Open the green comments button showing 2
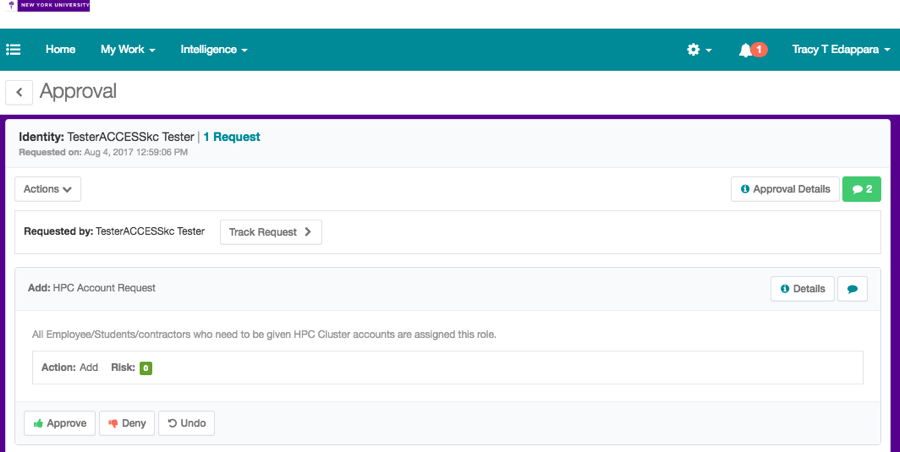The height and width of the screenshot is (452, 900). coord(861,189)
